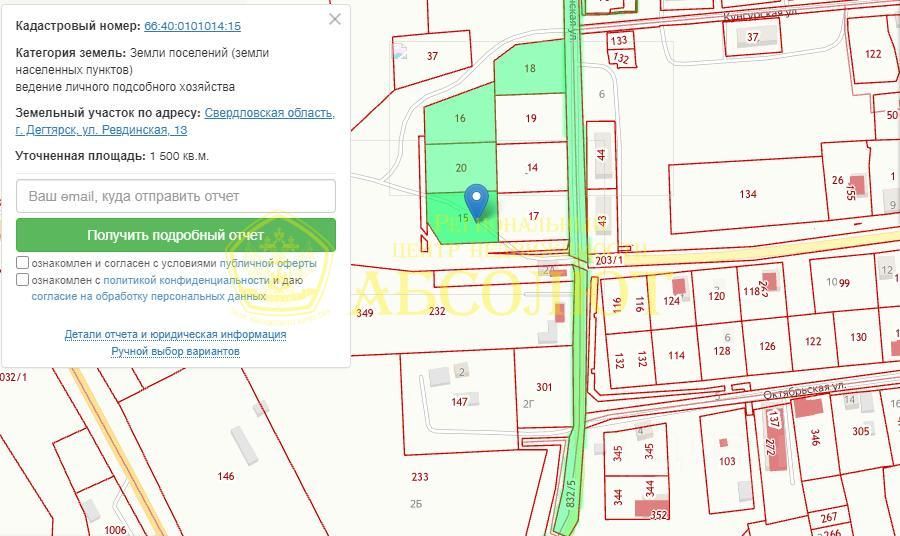The width and height of the screenshot is (900, 536).
Task: Select parcel 301 on the map
Action: [544, 387]
